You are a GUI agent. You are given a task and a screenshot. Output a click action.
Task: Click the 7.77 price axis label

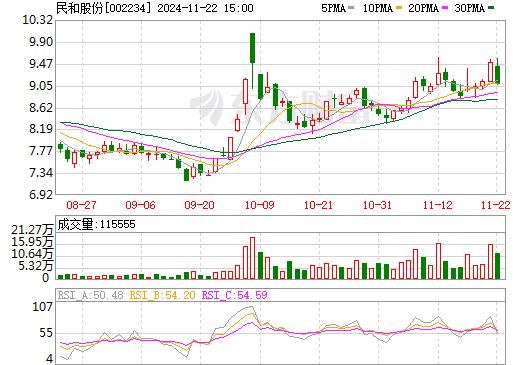[x=41, y=151]
